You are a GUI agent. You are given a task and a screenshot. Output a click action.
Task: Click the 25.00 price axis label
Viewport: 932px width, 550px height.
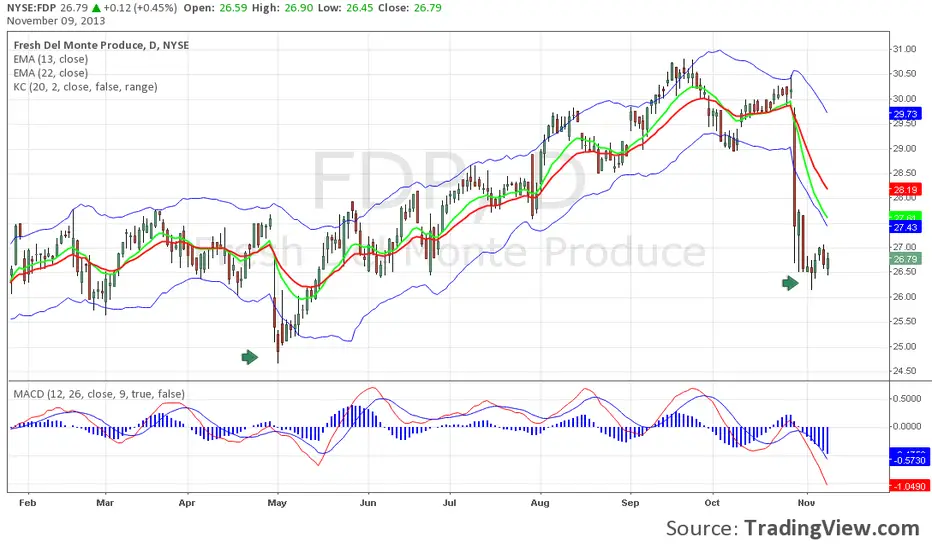point(905,346)
